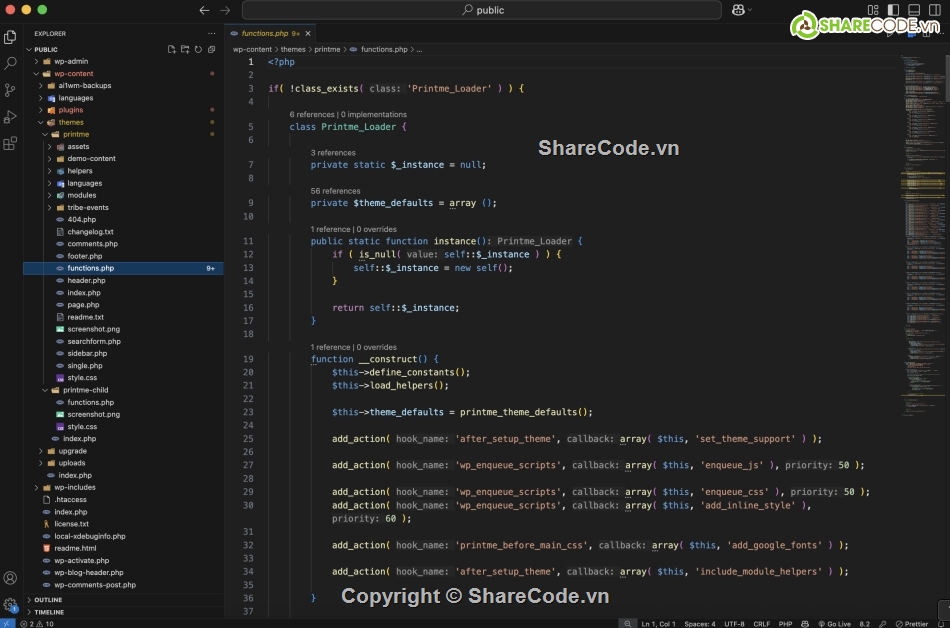This screenshot has width=950, height=628.
Task: Toggle the secondary side bar visibility
Action: click(x=935, y=10)
